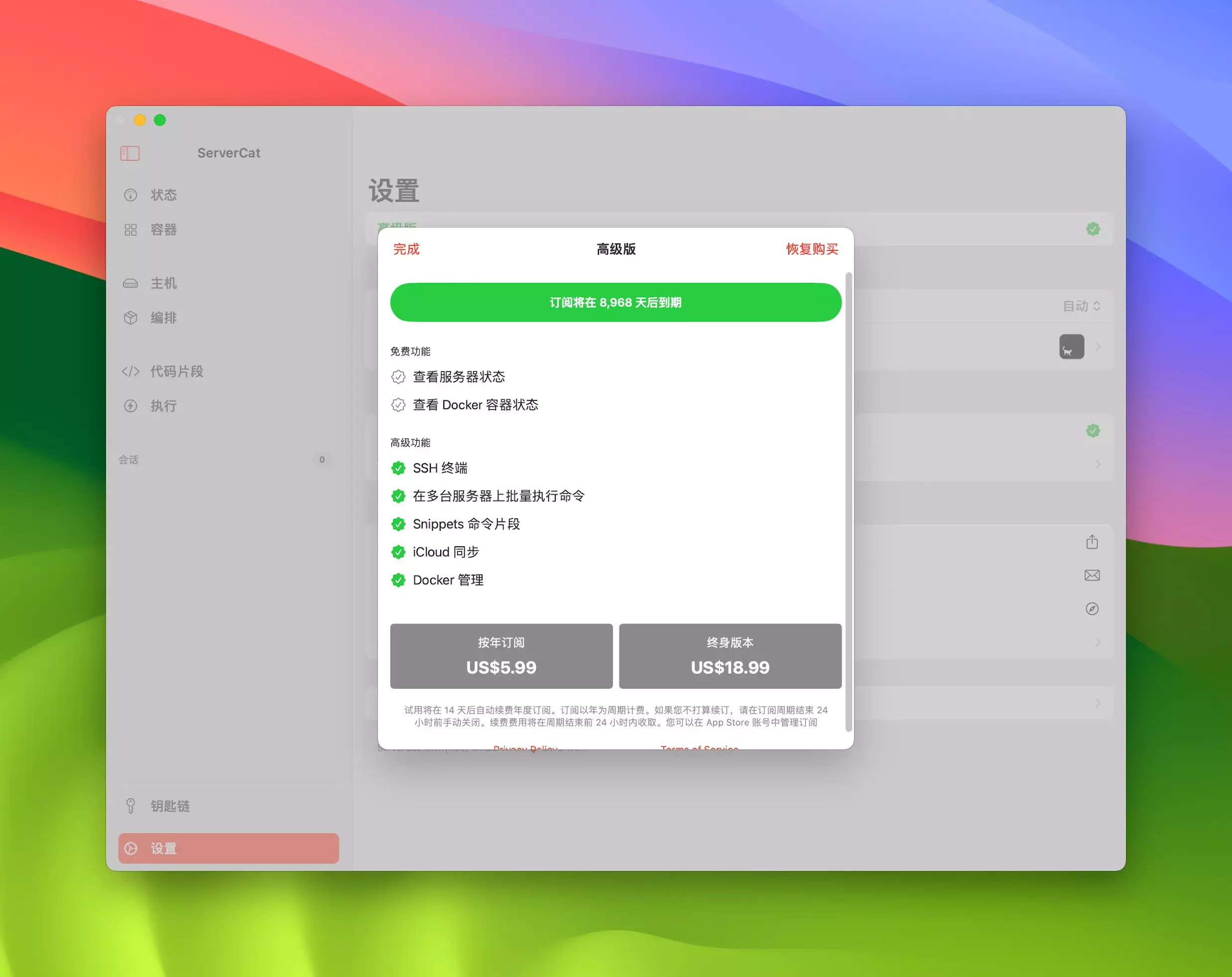
Task: Click the 主机 hosts drive icon
Action: (x=130, y=283)
